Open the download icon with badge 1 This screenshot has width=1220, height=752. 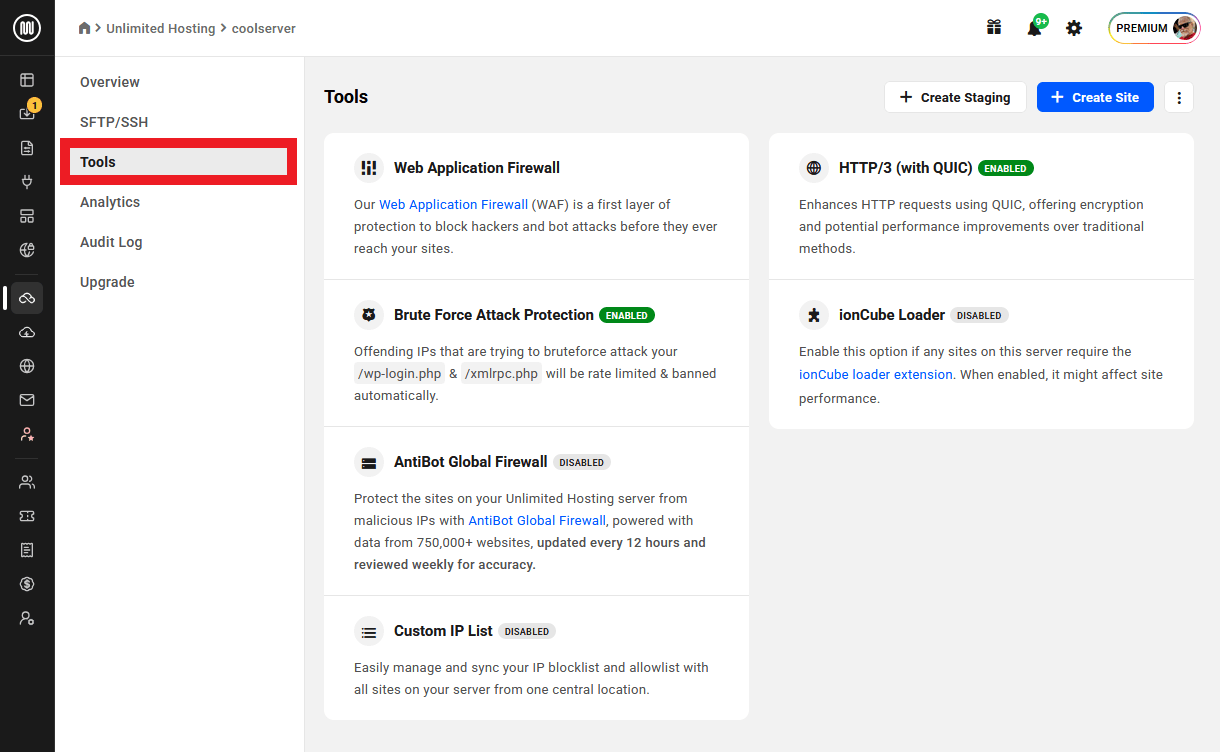coord(27,113)
